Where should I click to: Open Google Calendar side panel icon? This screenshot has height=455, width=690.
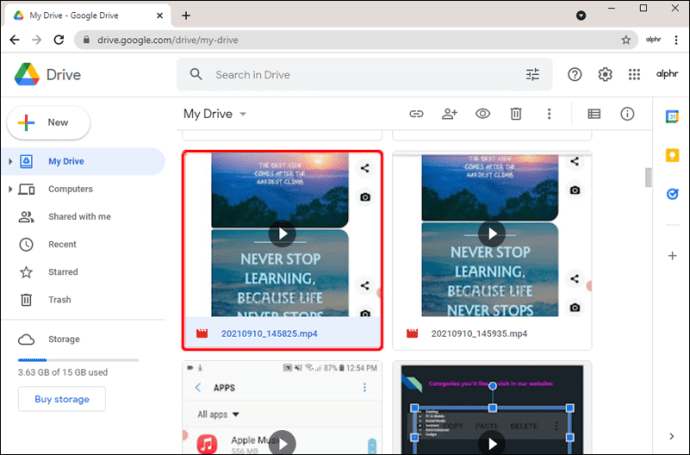point(672,117)
